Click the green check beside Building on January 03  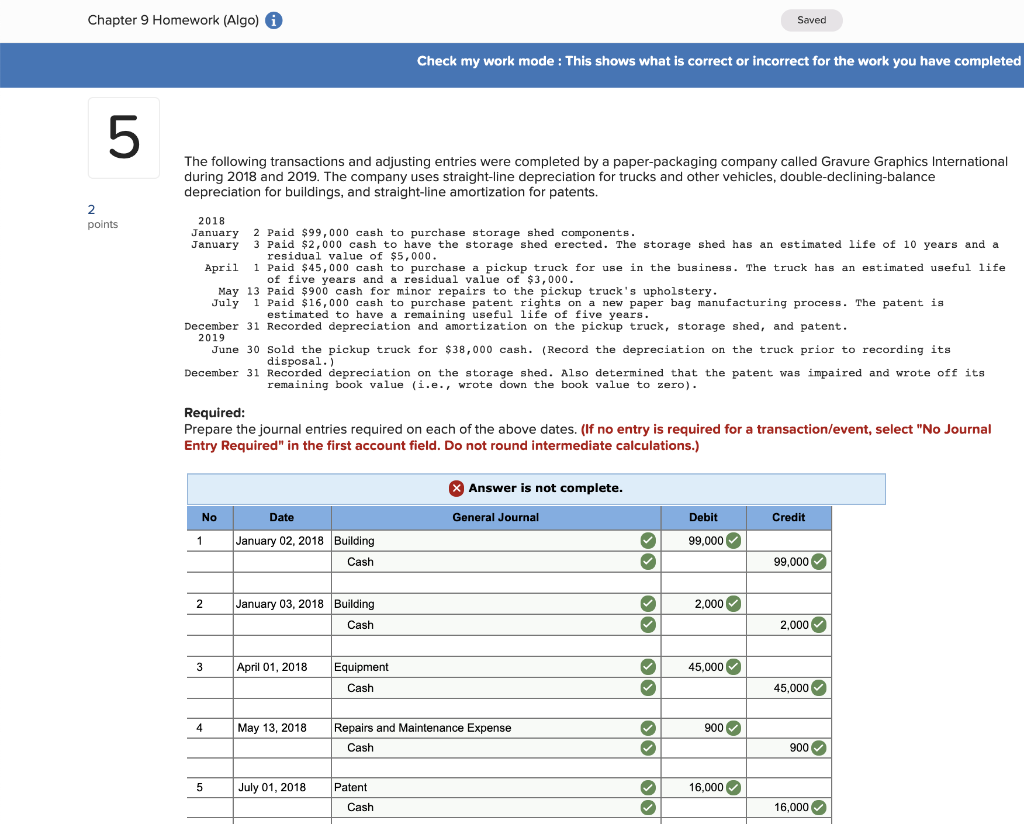point(648,604)
